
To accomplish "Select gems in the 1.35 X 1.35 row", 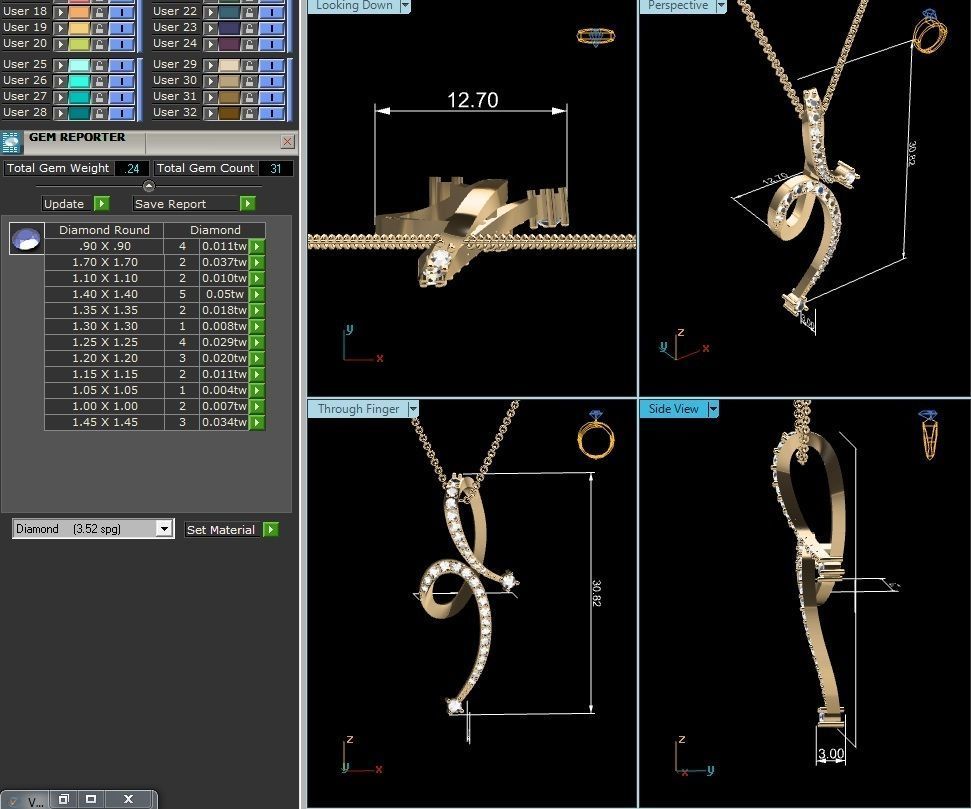I will (257, 310).
